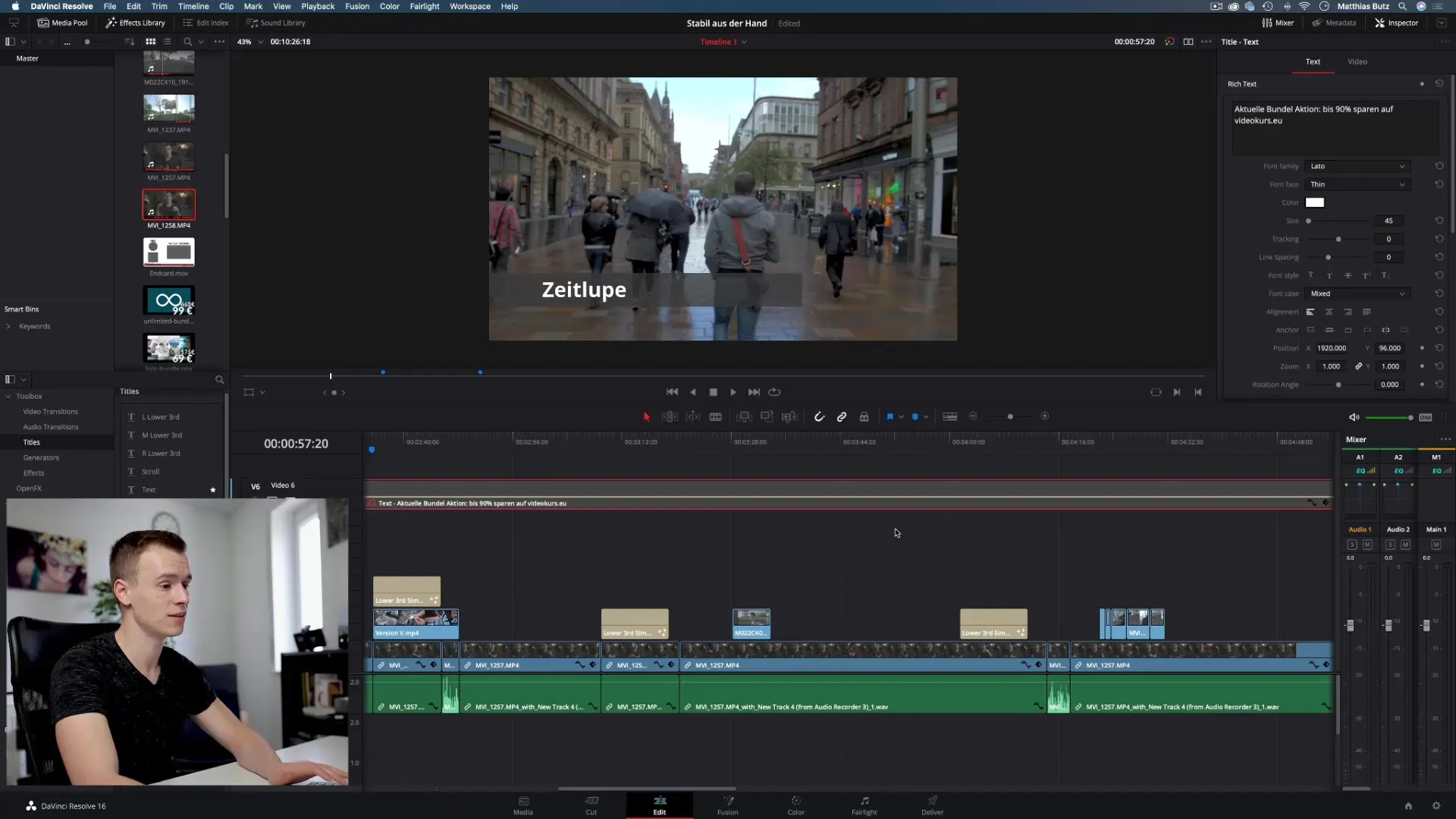This screenshot has width=1456, height=819.
Task: Play the timeline in reverse
Action: (692, 392)
